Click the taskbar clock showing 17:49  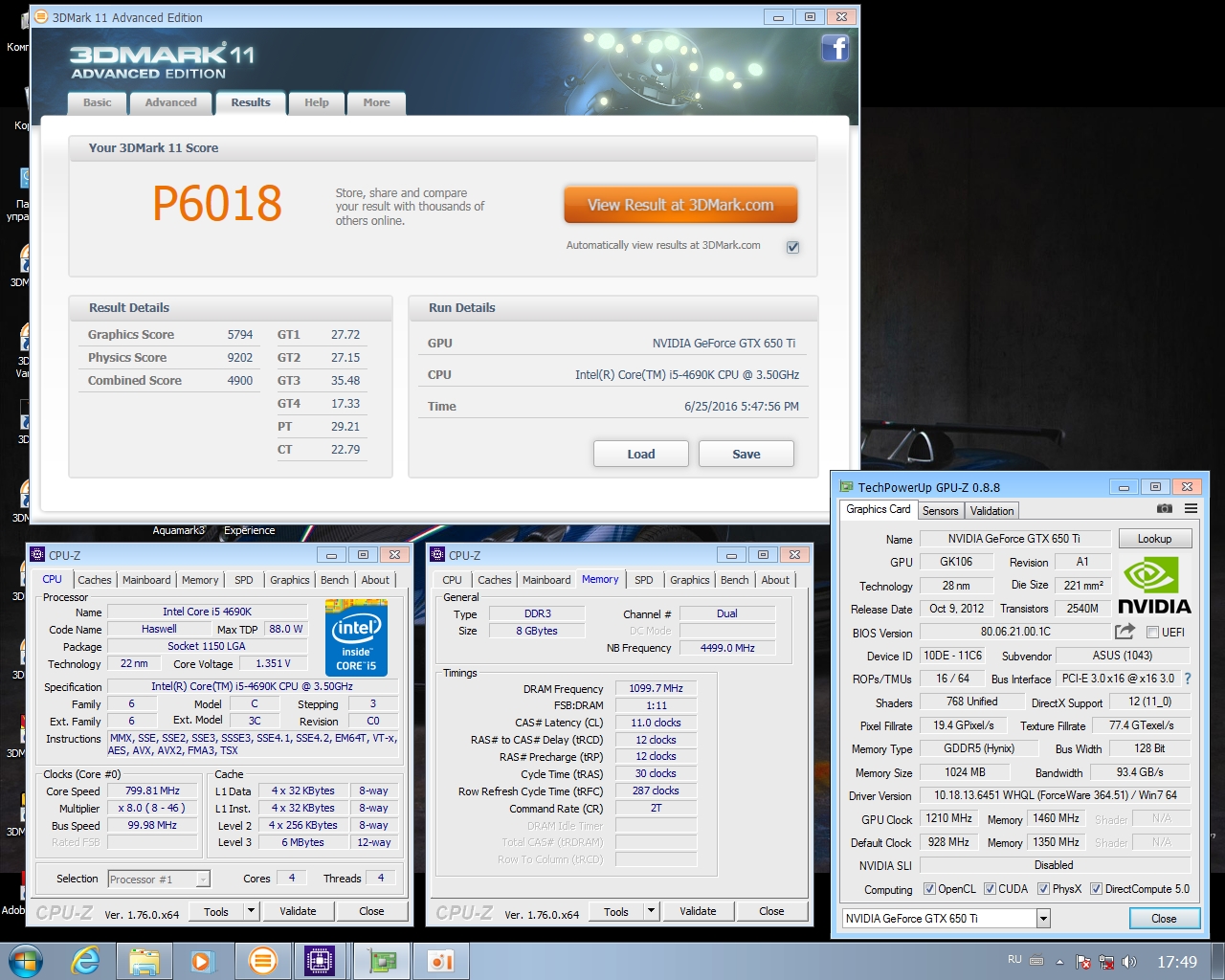click(x=1176, y=962)
